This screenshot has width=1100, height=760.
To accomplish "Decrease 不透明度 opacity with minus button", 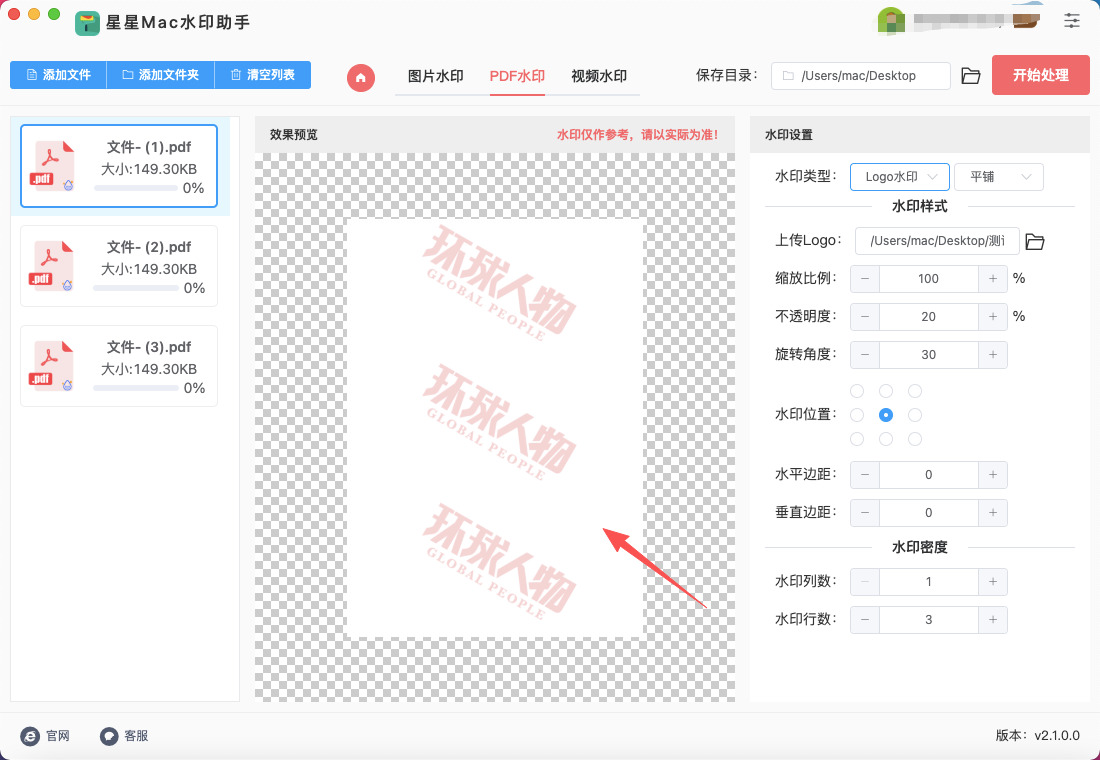I will pos(865,317).
